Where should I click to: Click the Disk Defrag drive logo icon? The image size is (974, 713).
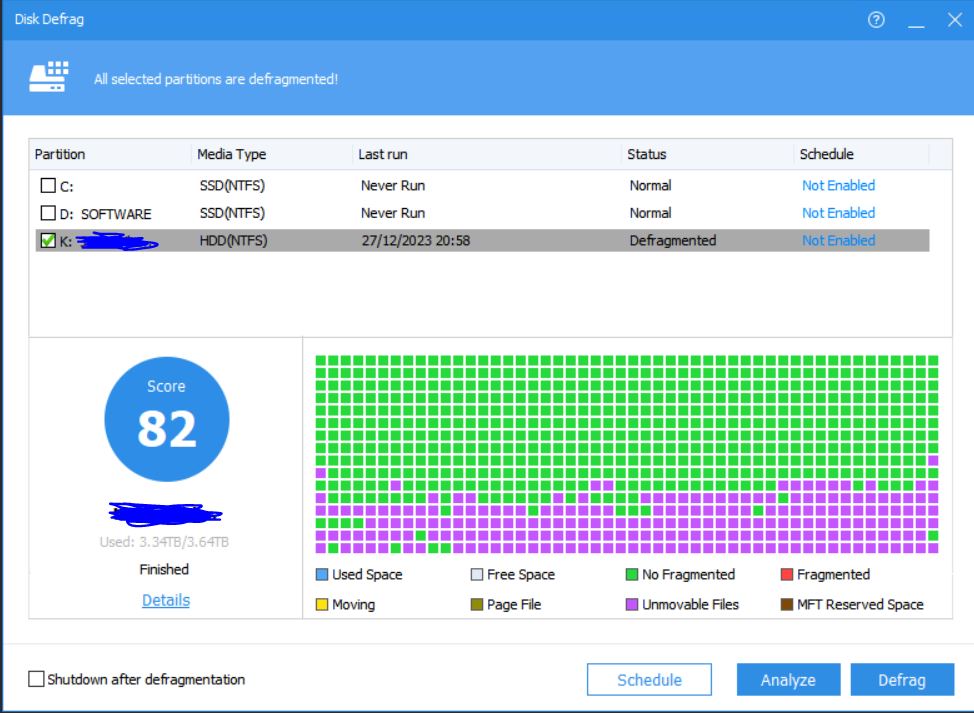(x=48, y=76)
